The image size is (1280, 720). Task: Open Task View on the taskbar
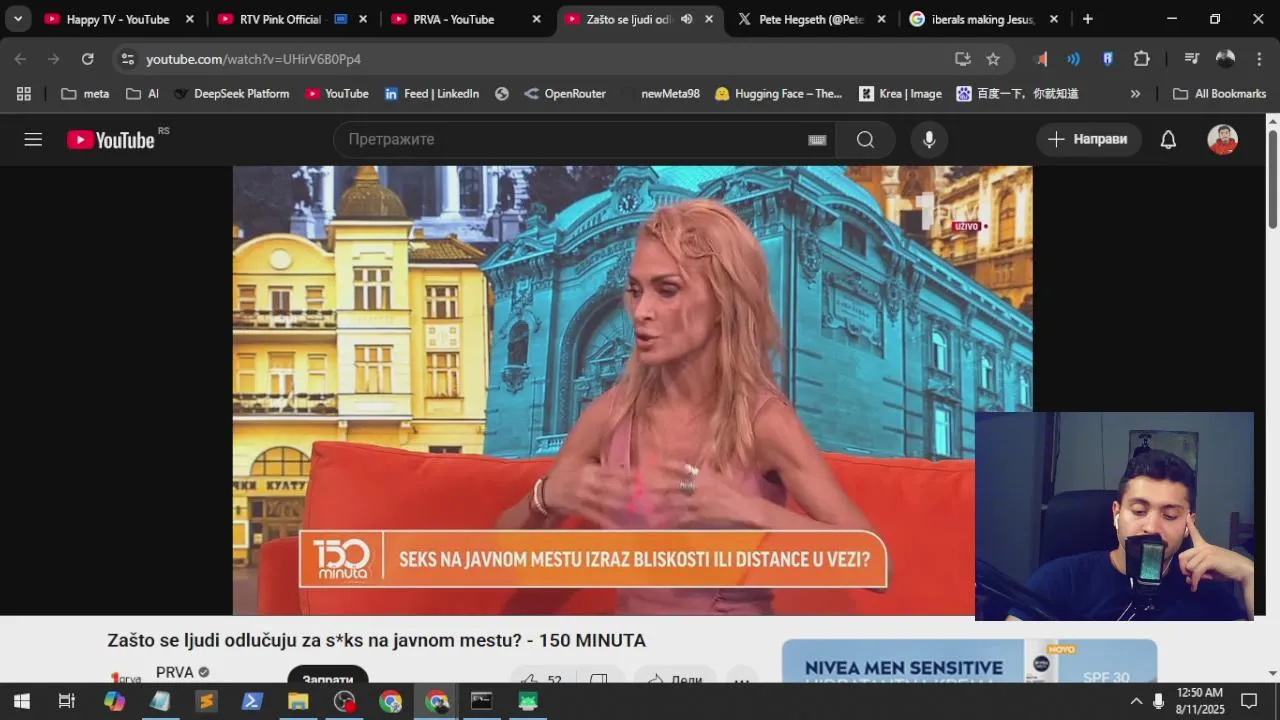tap(67, 701)
